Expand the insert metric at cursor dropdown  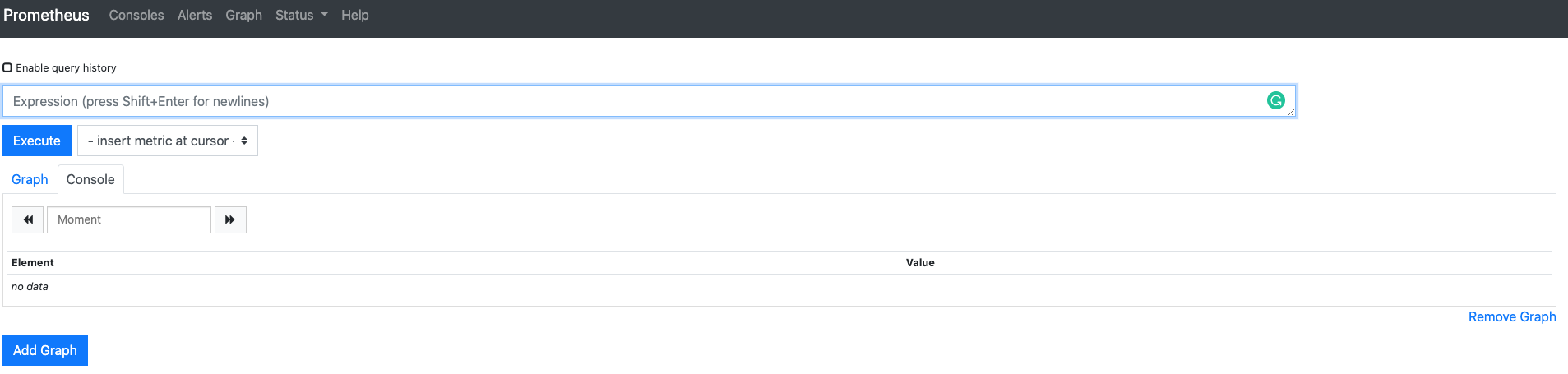pyautogui.click(x=168, y=141)
